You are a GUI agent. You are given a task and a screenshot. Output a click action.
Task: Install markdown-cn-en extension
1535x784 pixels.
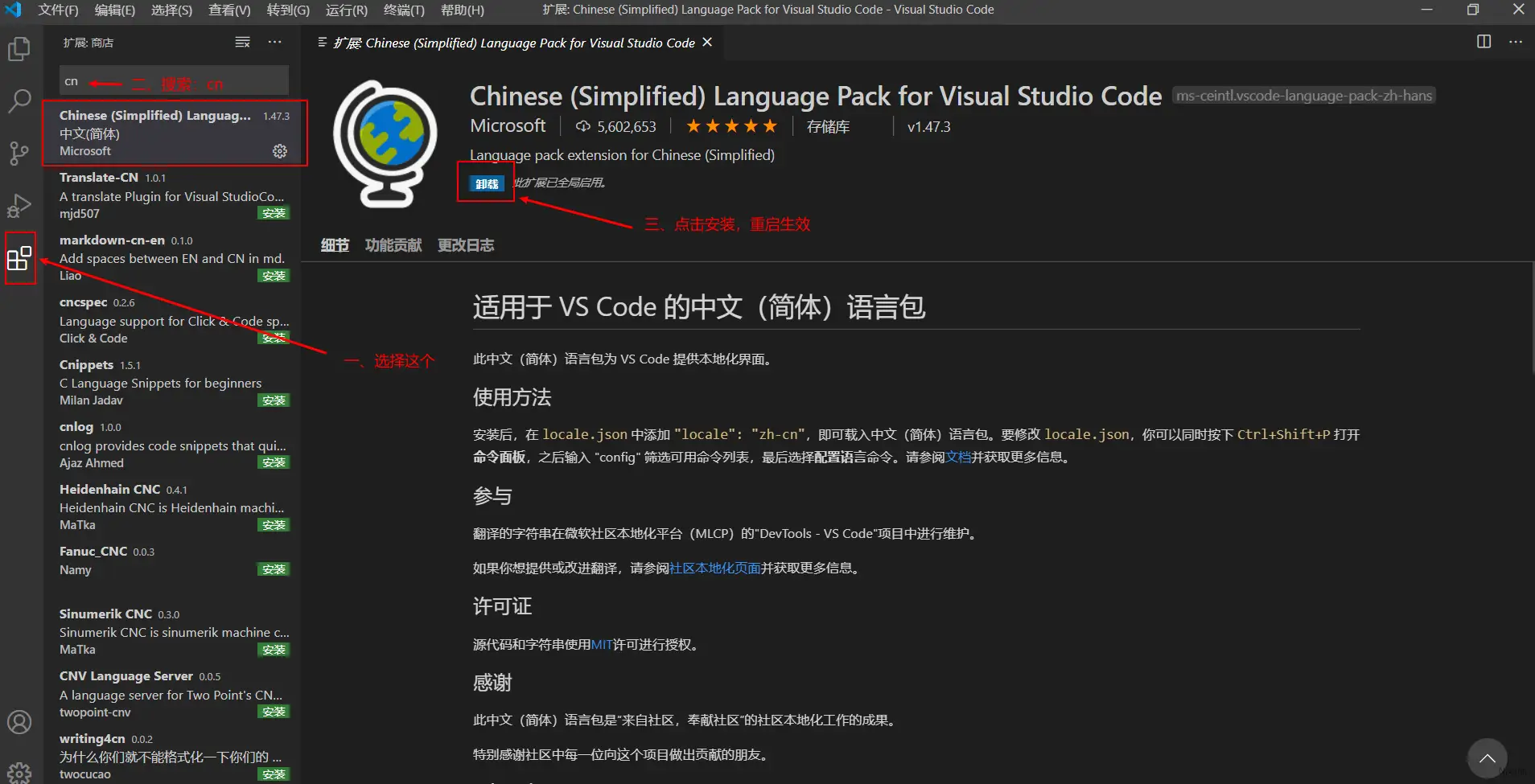click(x=274, y=276)
